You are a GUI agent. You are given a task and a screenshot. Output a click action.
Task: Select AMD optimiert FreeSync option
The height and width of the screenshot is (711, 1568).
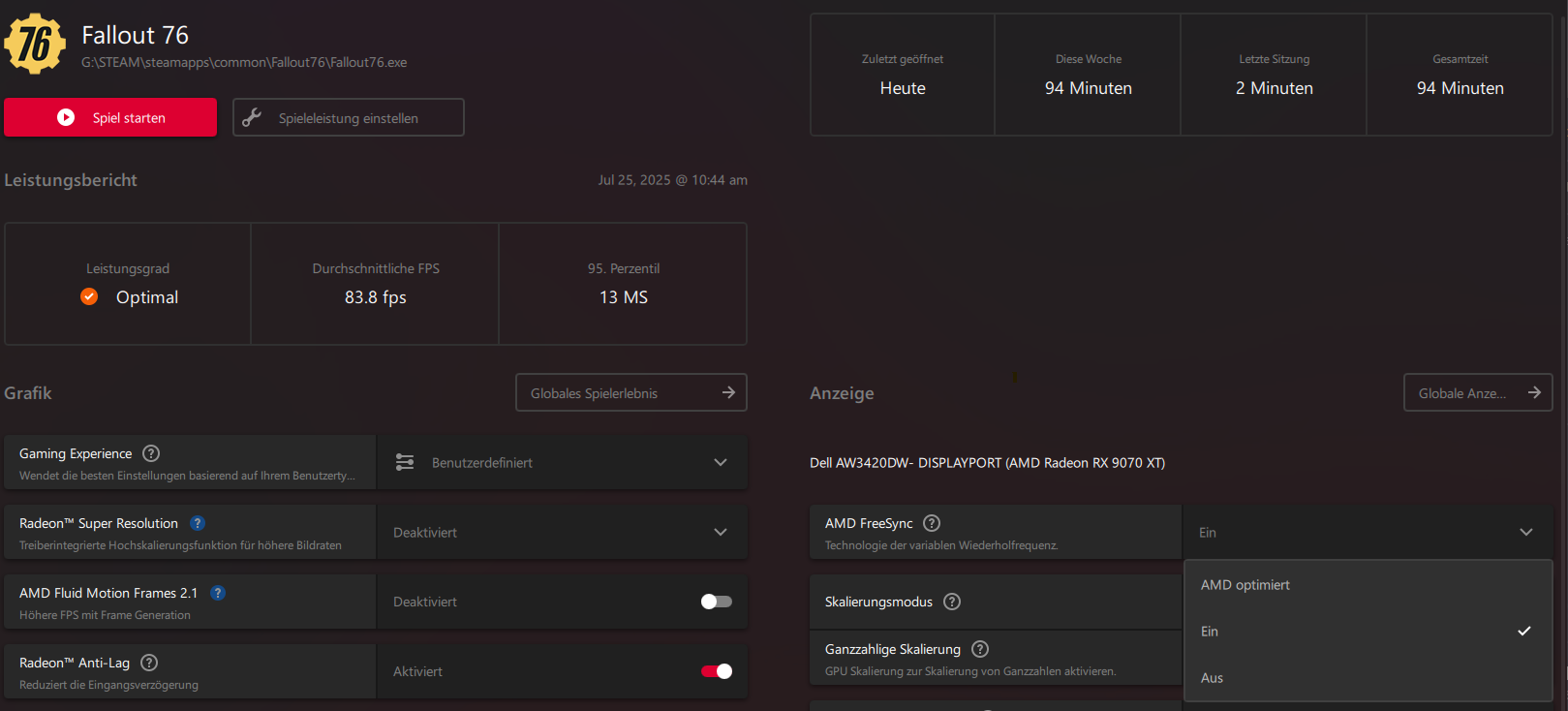[x=1368, y=585]
